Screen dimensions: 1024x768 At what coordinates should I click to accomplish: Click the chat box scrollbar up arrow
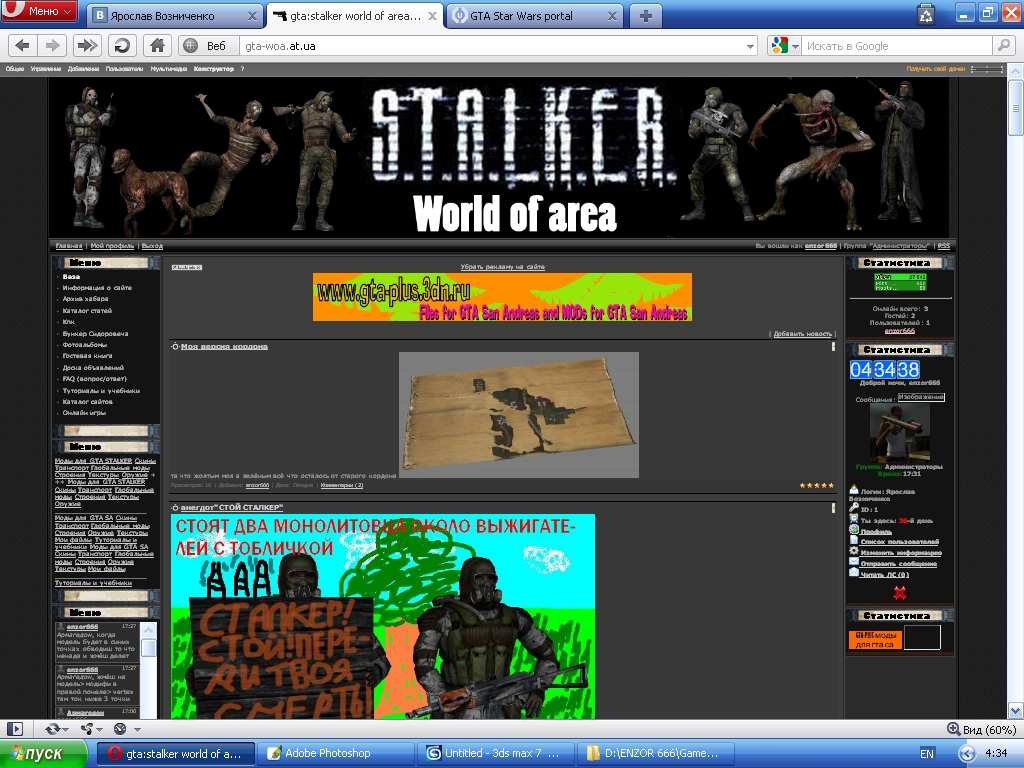click(149, 630)
